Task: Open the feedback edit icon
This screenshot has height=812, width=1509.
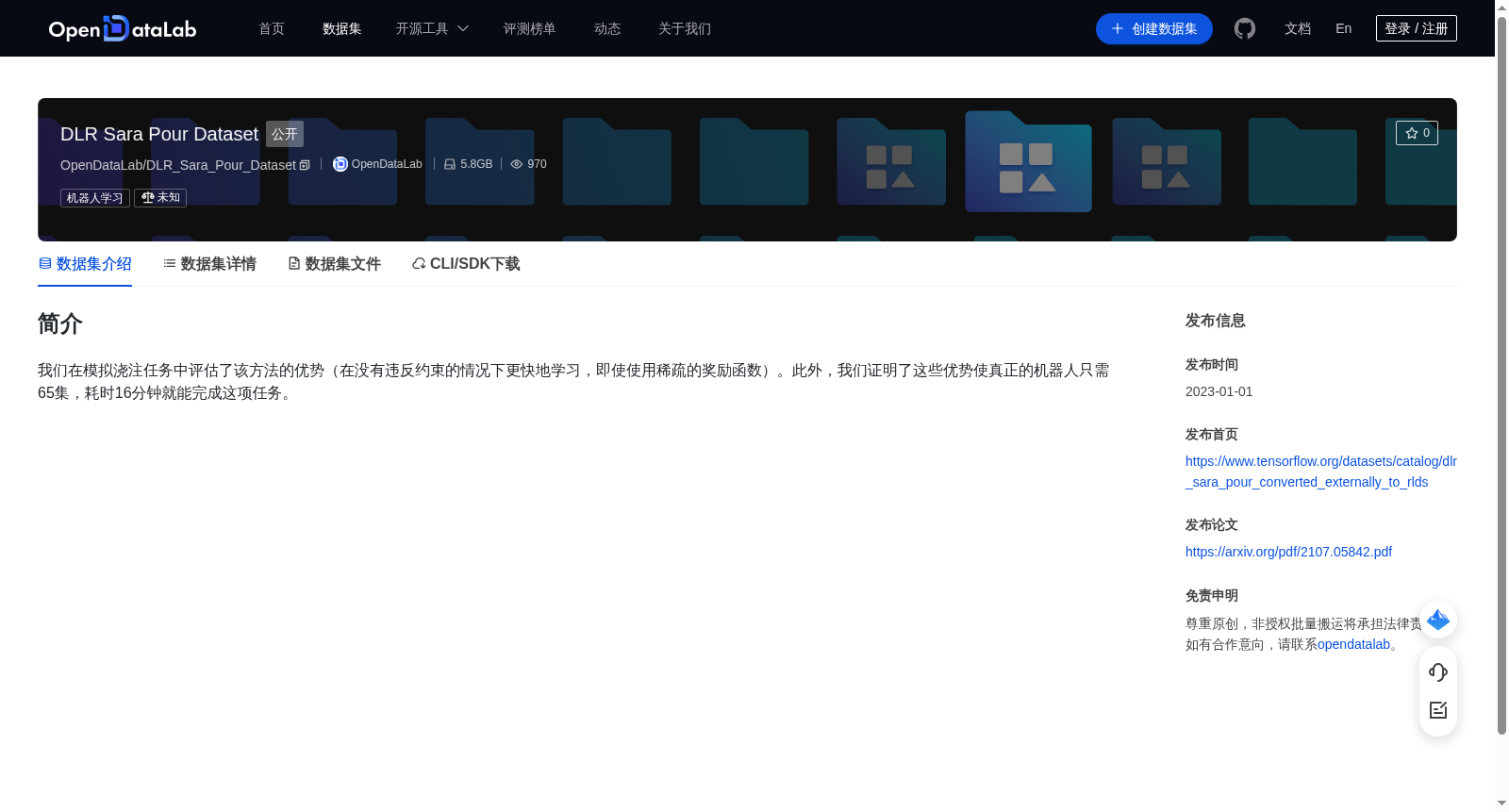Action: coord(1438,710)
